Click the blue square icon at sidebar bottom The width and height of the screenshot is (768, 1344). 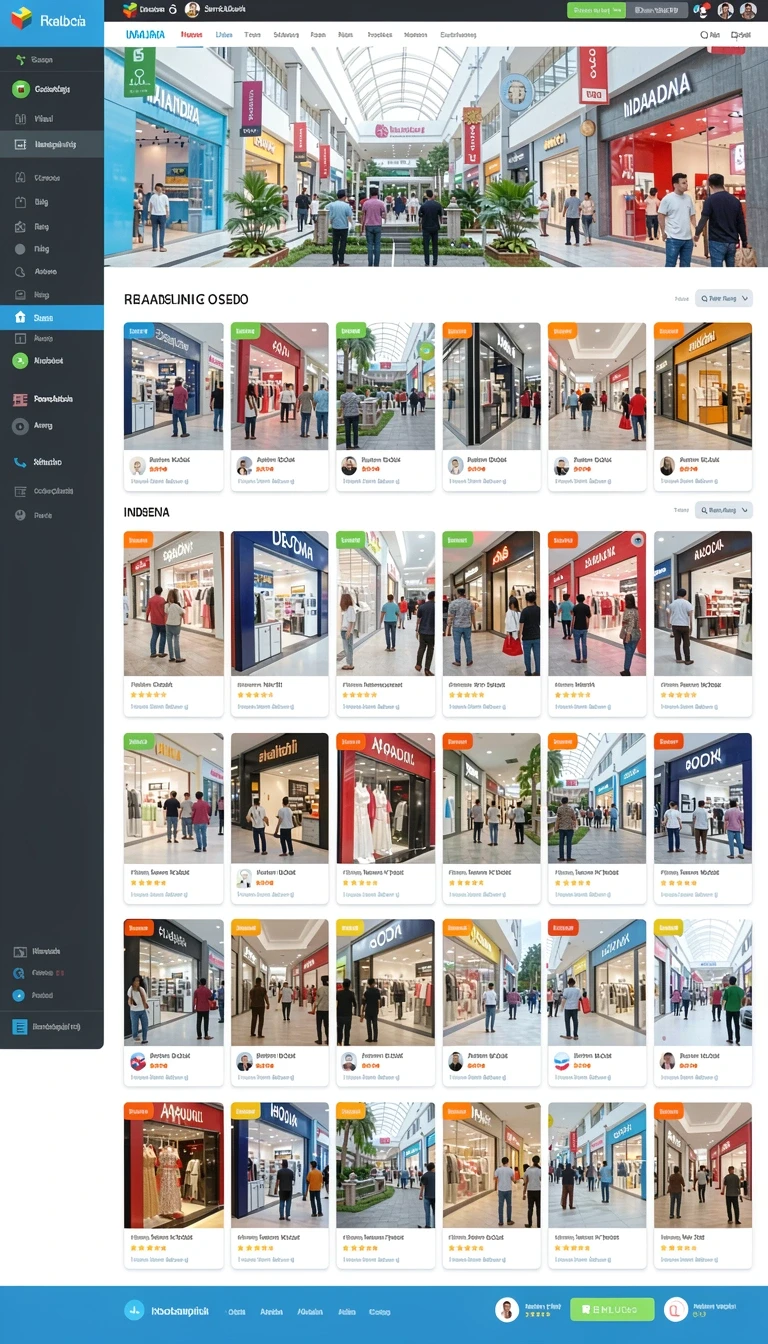pyautogui.click(x=19, y=1026)
